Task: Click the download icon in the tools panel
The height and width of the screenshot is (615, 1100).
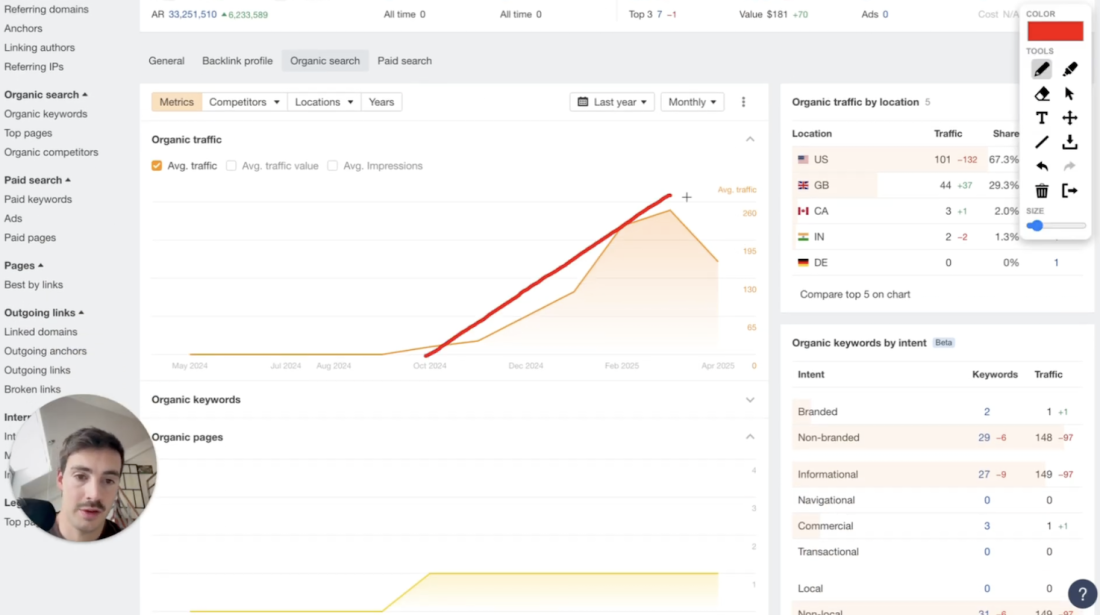Action: tap(1070, 142)
